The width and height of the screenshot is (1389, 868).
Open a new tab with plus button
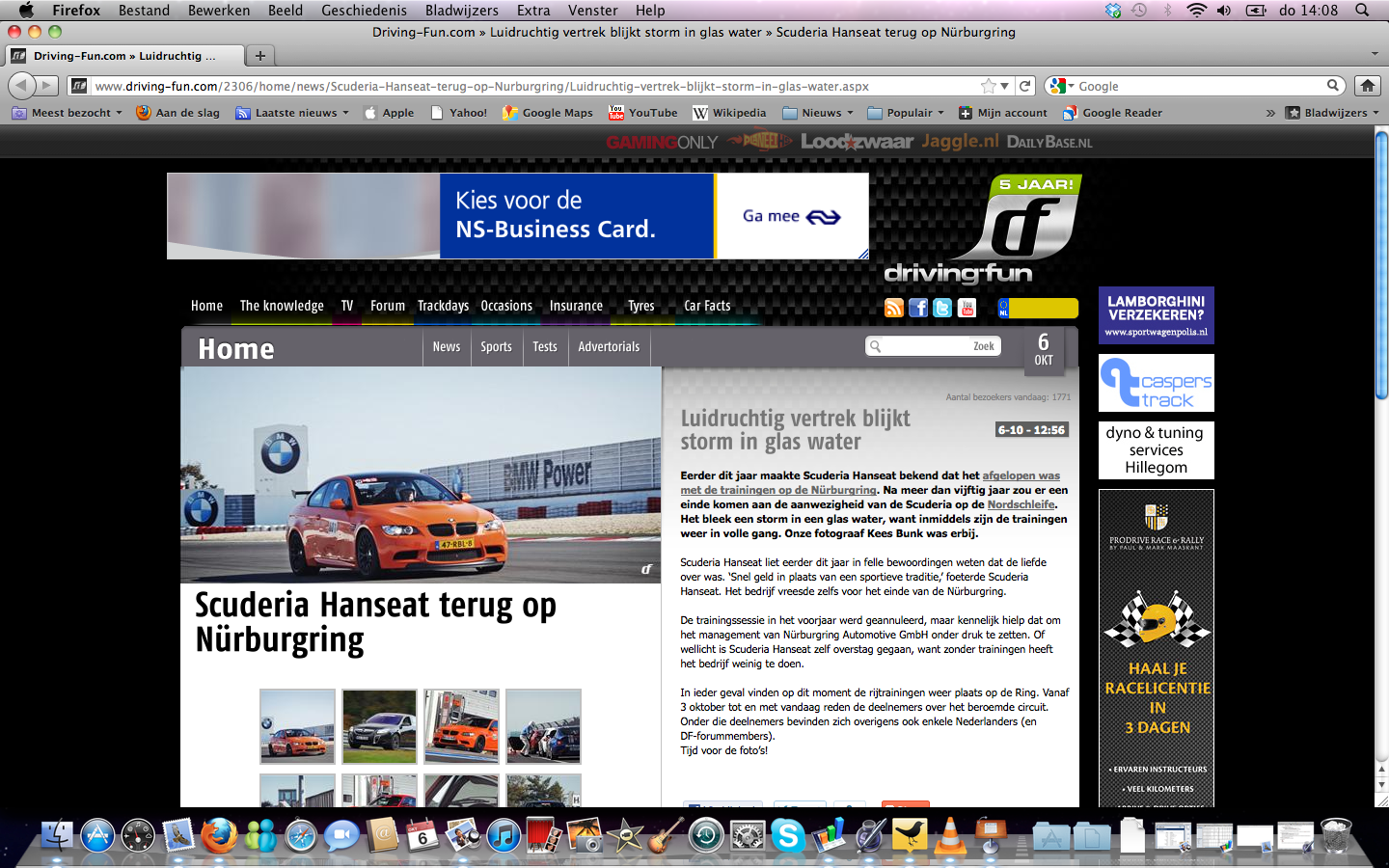260,55
